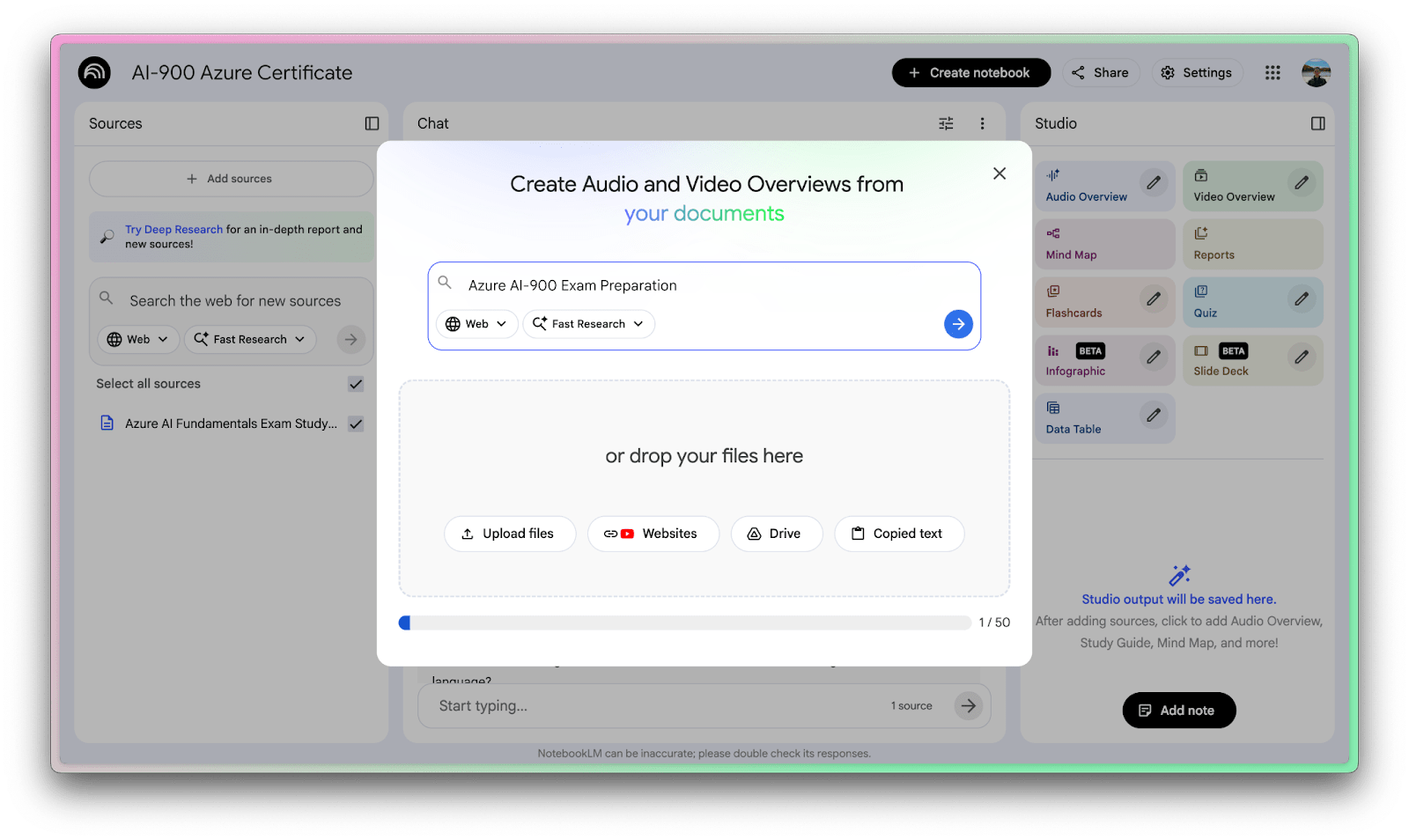Collapse the Studio panel icon

1317,123
